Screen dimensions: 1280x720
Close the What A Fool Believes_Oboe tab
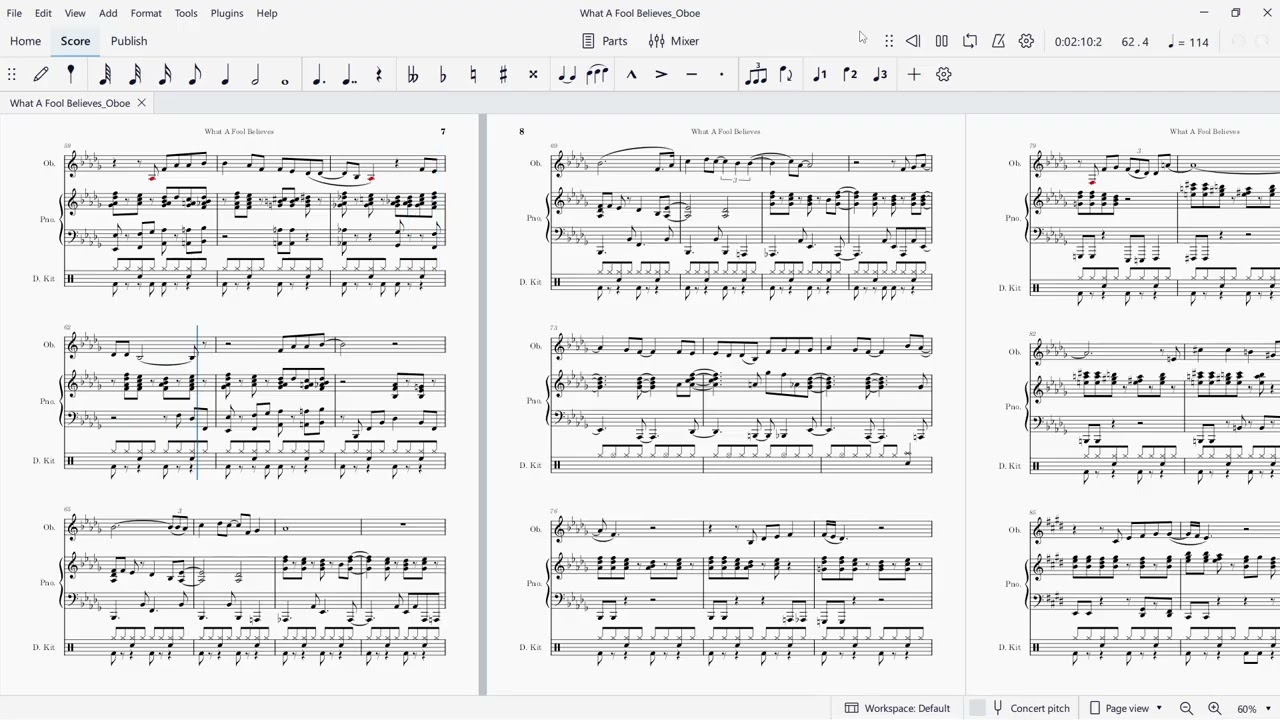(x=141, y=103)
